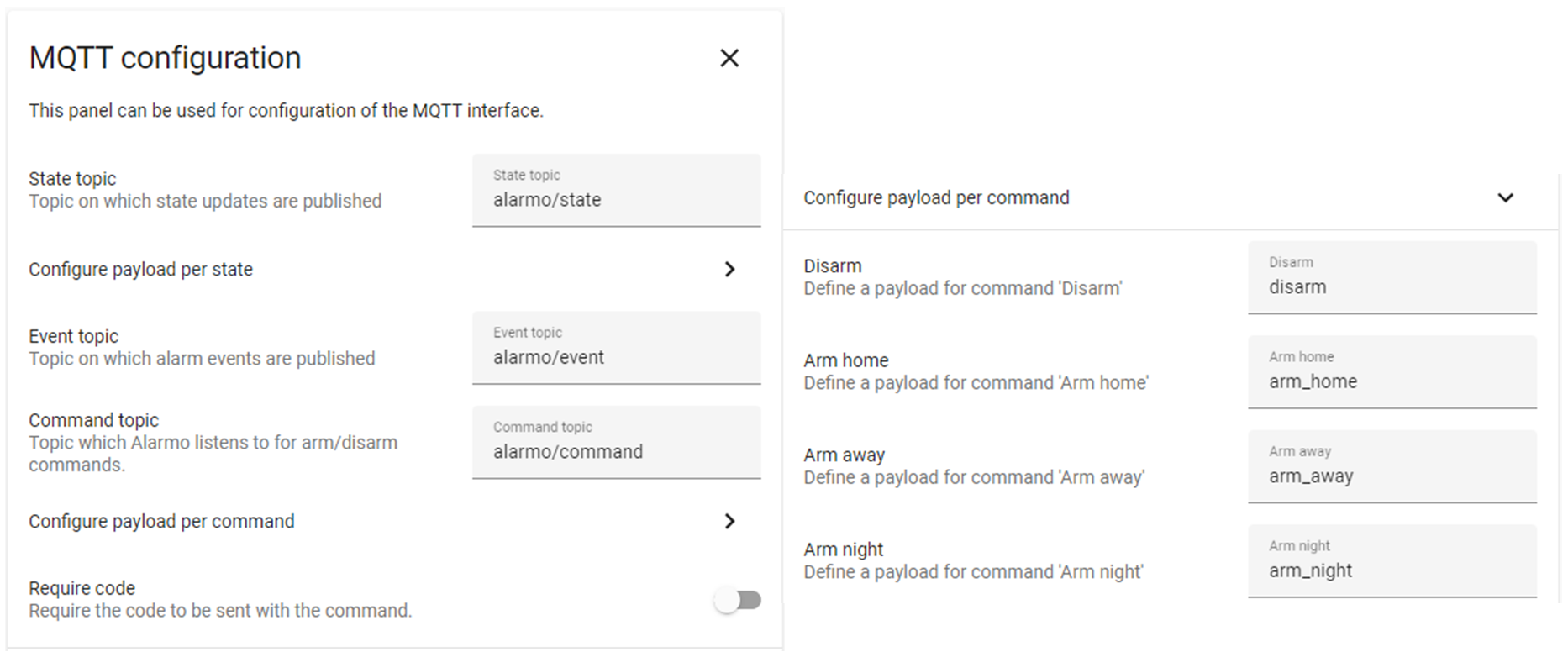Select the Arm away payload input
The height and width of the screenshot is (657, 1568).
pyautogui.click(x=1392, y=476)
